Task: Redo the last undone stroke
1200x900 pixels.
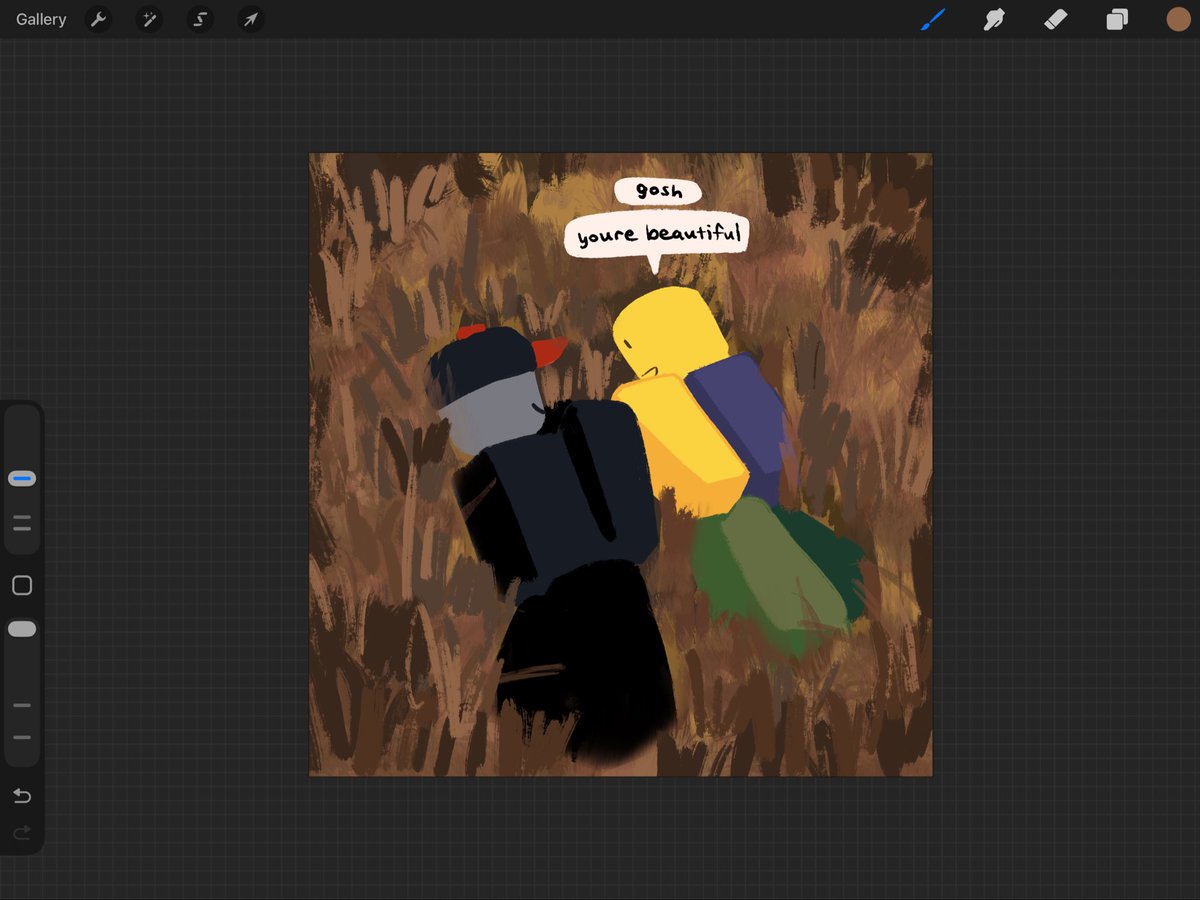Action: tap(22, 832)
